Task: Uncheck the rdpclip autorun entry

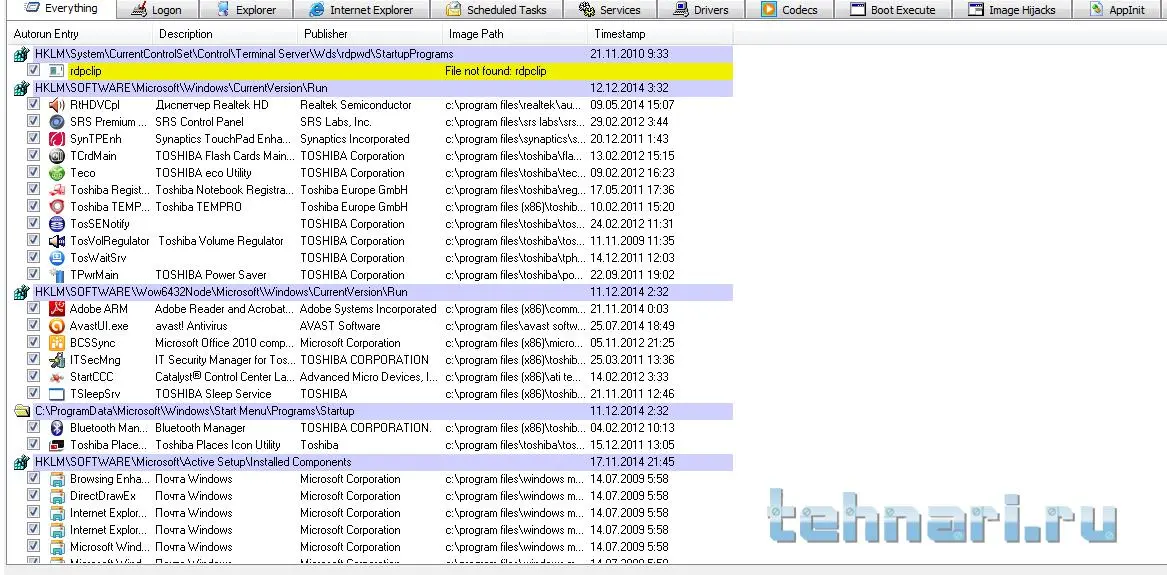Action: tap(33, 70)
